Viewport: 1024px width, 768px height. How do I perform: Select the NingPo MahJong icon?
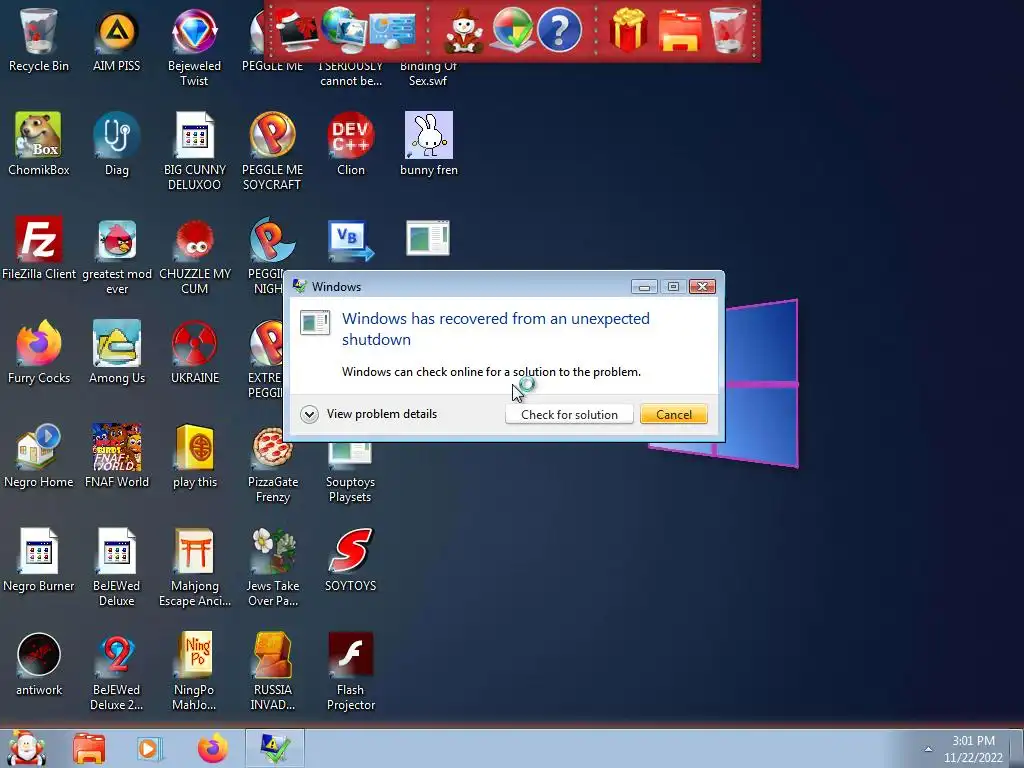point(195,671)
